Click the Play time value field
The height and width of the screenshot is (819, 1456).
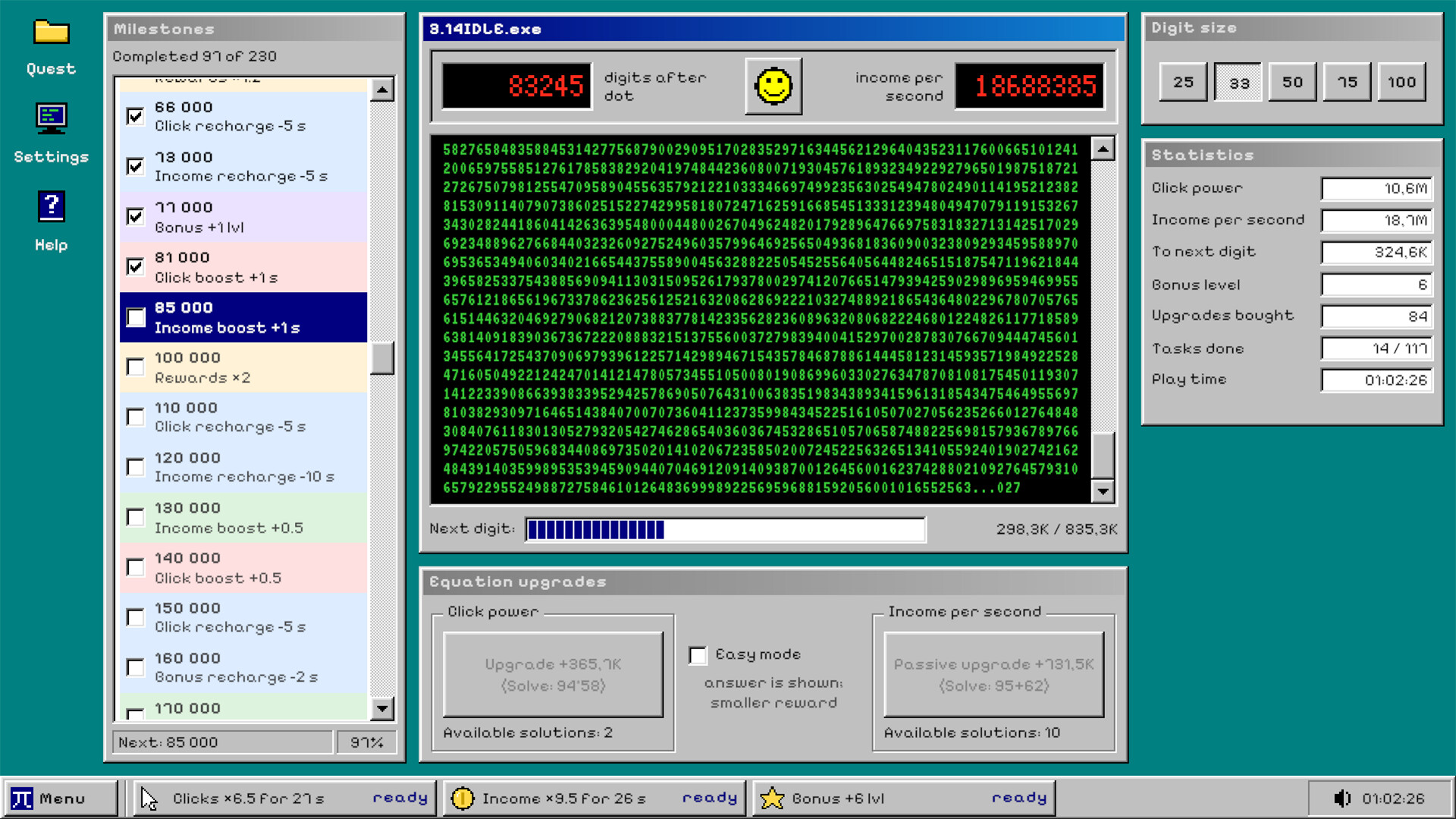(x=1376, y=380)
